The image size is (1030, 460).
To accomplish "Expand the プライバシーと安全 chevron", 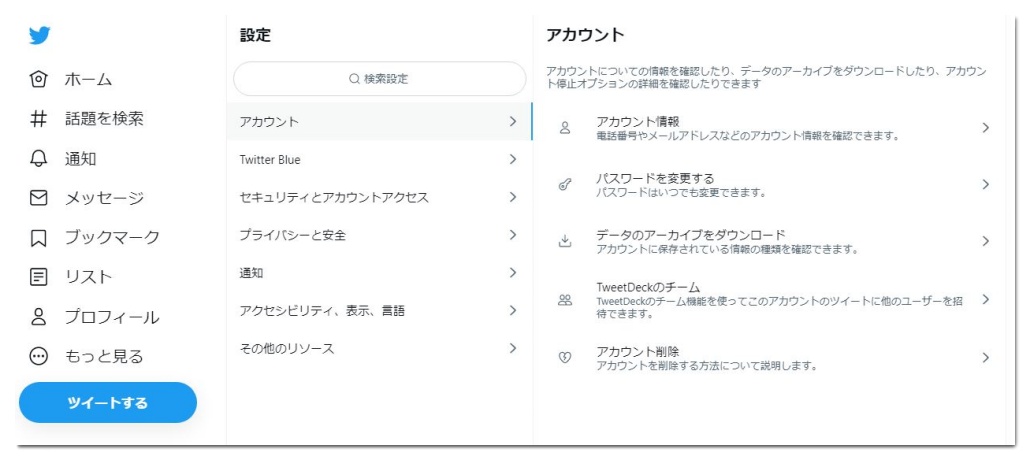I will (512, 235).
